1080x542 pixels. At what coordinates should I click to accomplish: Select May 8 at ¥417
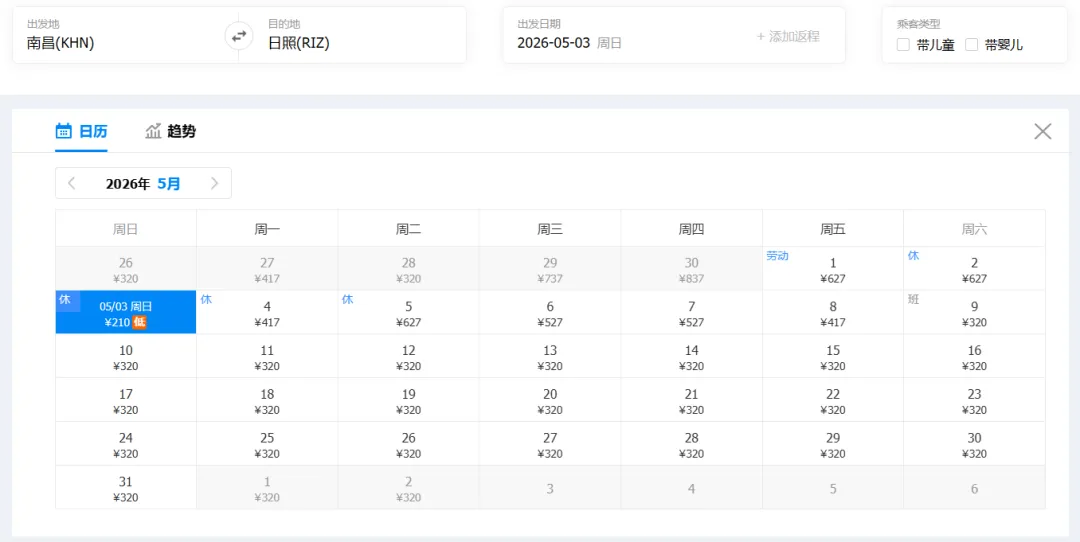[833, 312]
